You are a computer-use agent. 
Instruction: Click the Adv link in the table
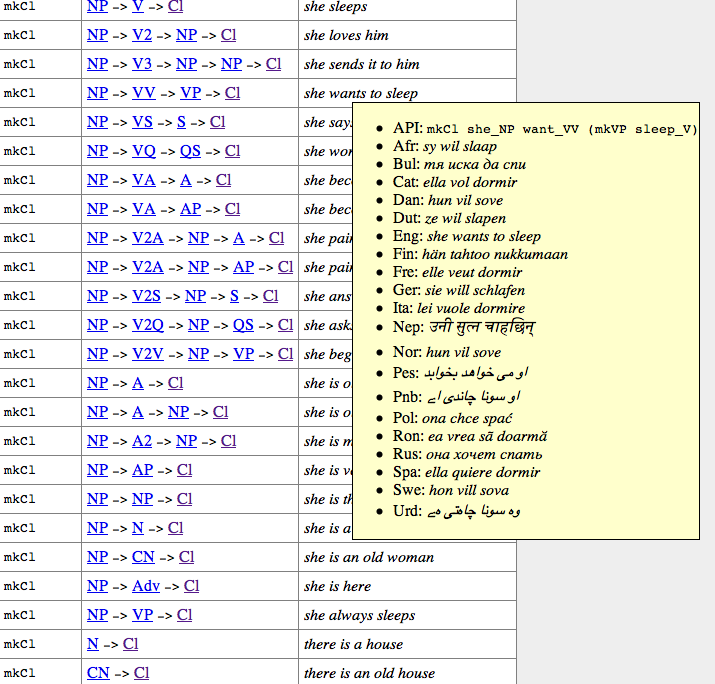coord(146,586)
